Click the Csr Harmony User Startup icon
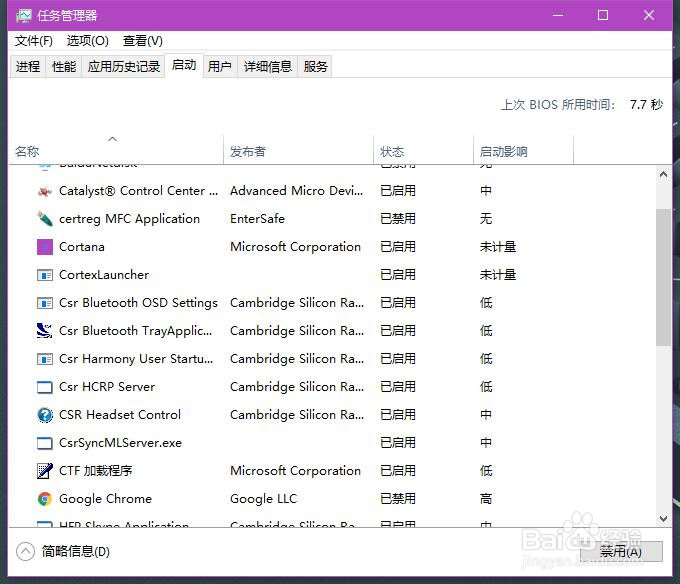This screenshot has width=680, height=584. (x=45, y=359)
